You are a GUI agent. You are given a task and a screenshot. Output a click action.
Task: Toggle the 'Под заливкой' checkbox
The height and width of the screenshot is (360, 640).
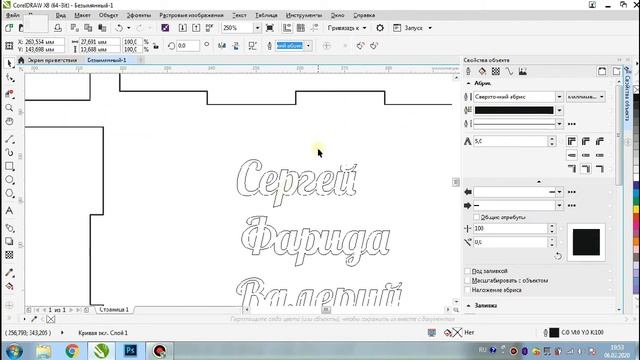[468, 271]
